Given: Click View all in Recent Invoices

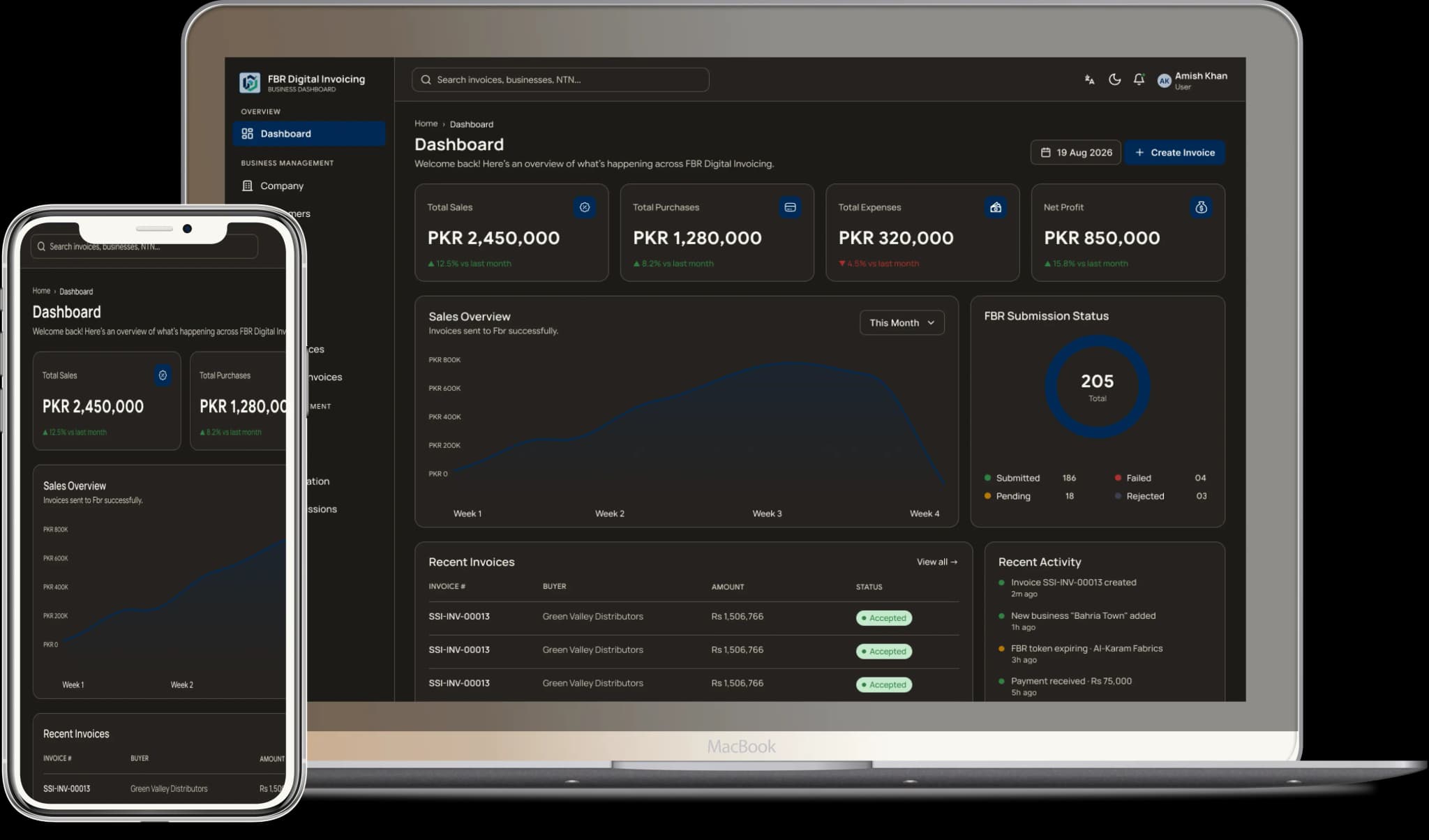Looking at the screenshot, I should point(937,562).
